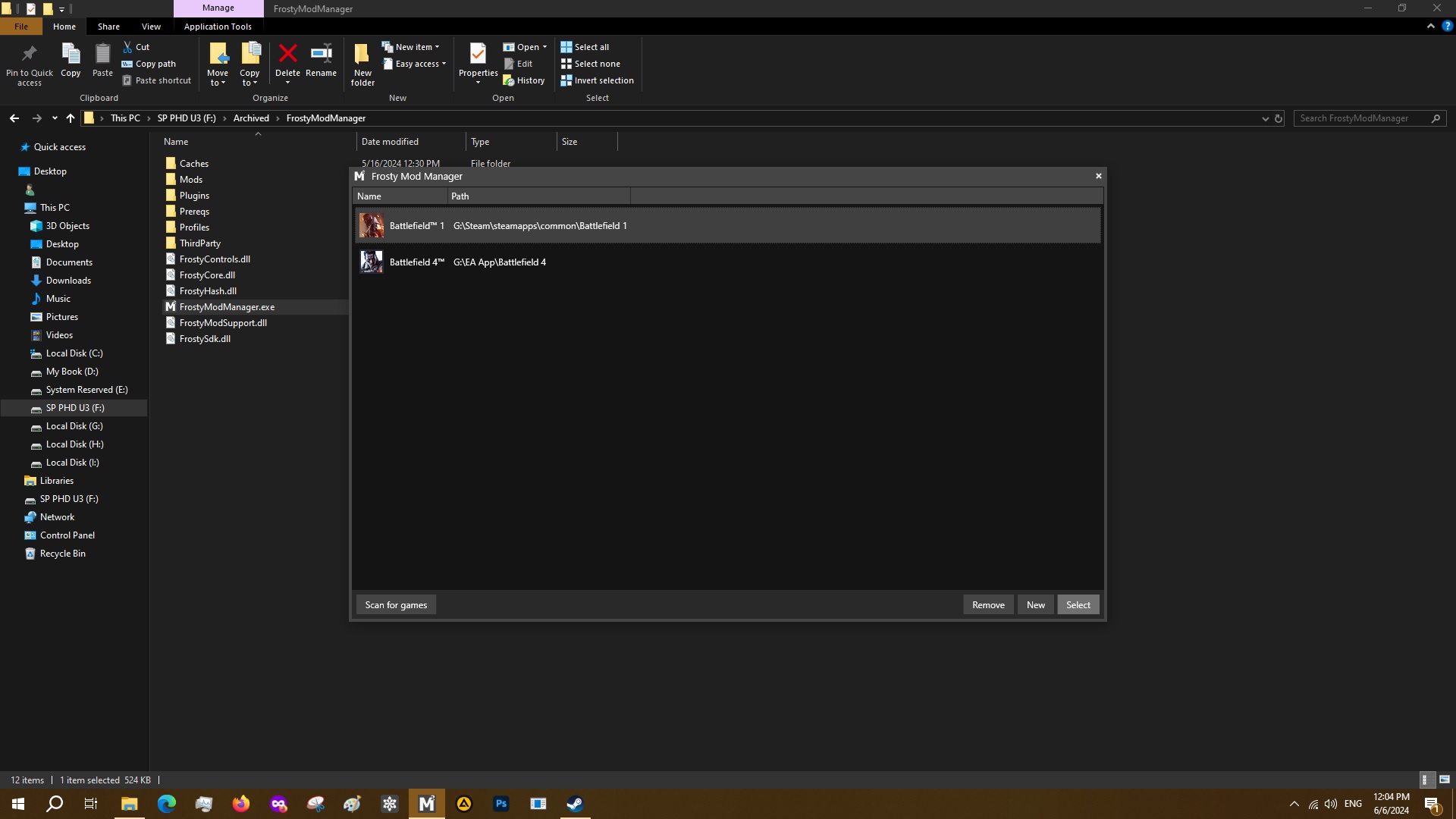Click the refresh icon beside address bar

click(x=1279, y=118)
